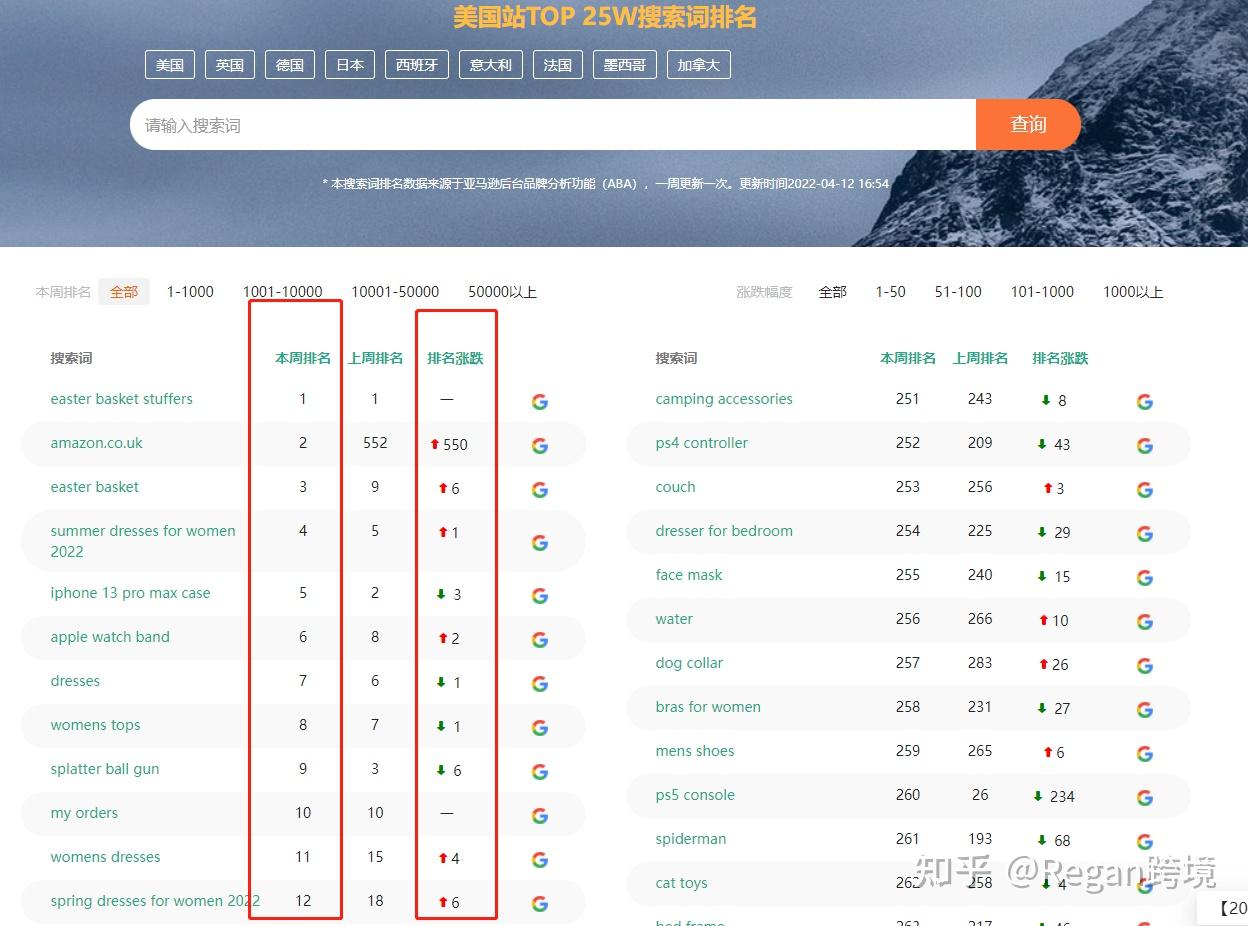Open Google icon for dog collar
Viewport: 1248px width, 926px height.
[x=1145, y=666]
